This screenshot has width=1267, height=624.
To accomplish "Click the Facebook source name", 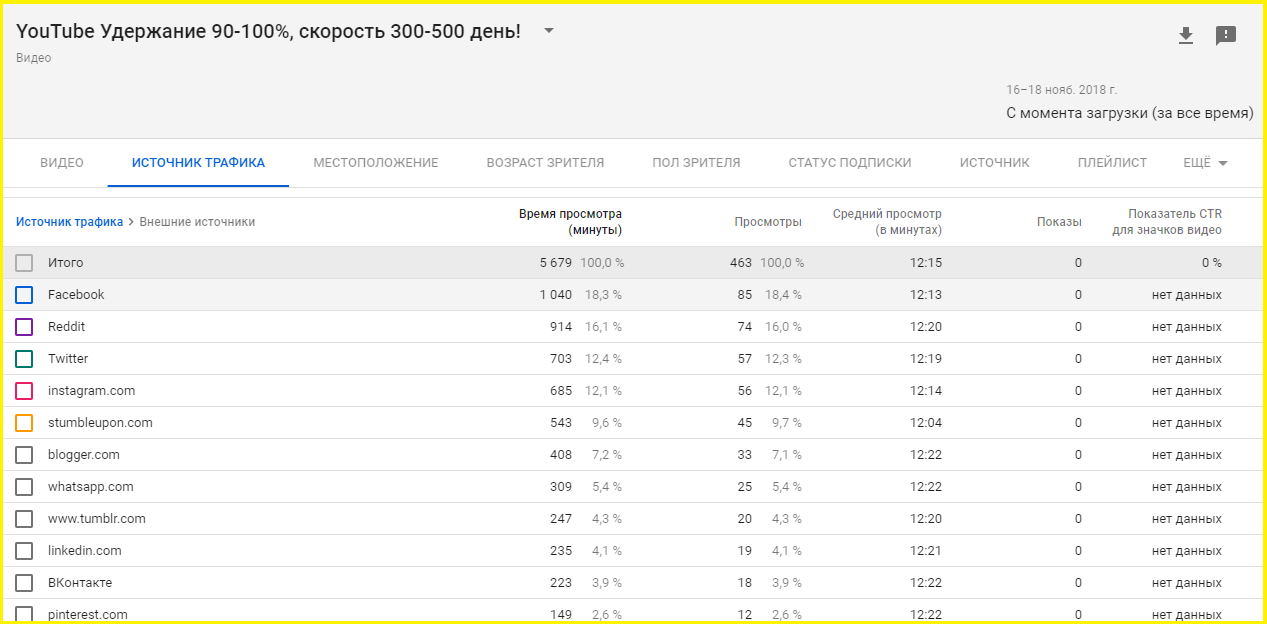I will [x=76, y=295].
